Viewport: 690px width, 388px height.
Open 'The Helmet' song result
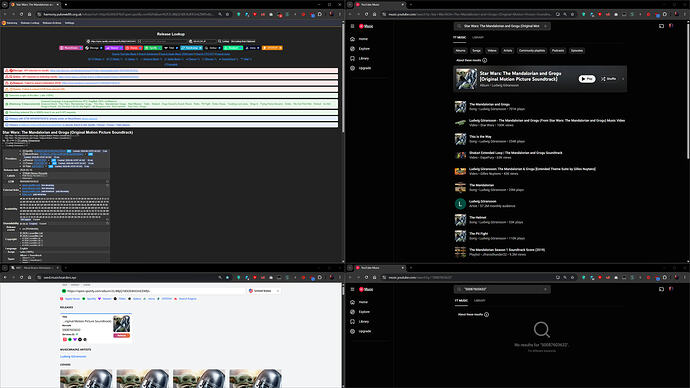pos(477,217)
